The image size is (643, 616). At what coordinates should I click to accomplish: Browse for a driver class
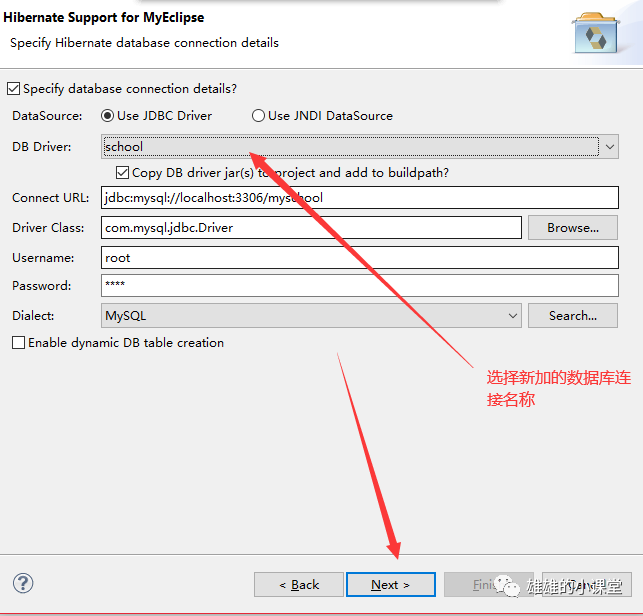click(x=572, y=228)
